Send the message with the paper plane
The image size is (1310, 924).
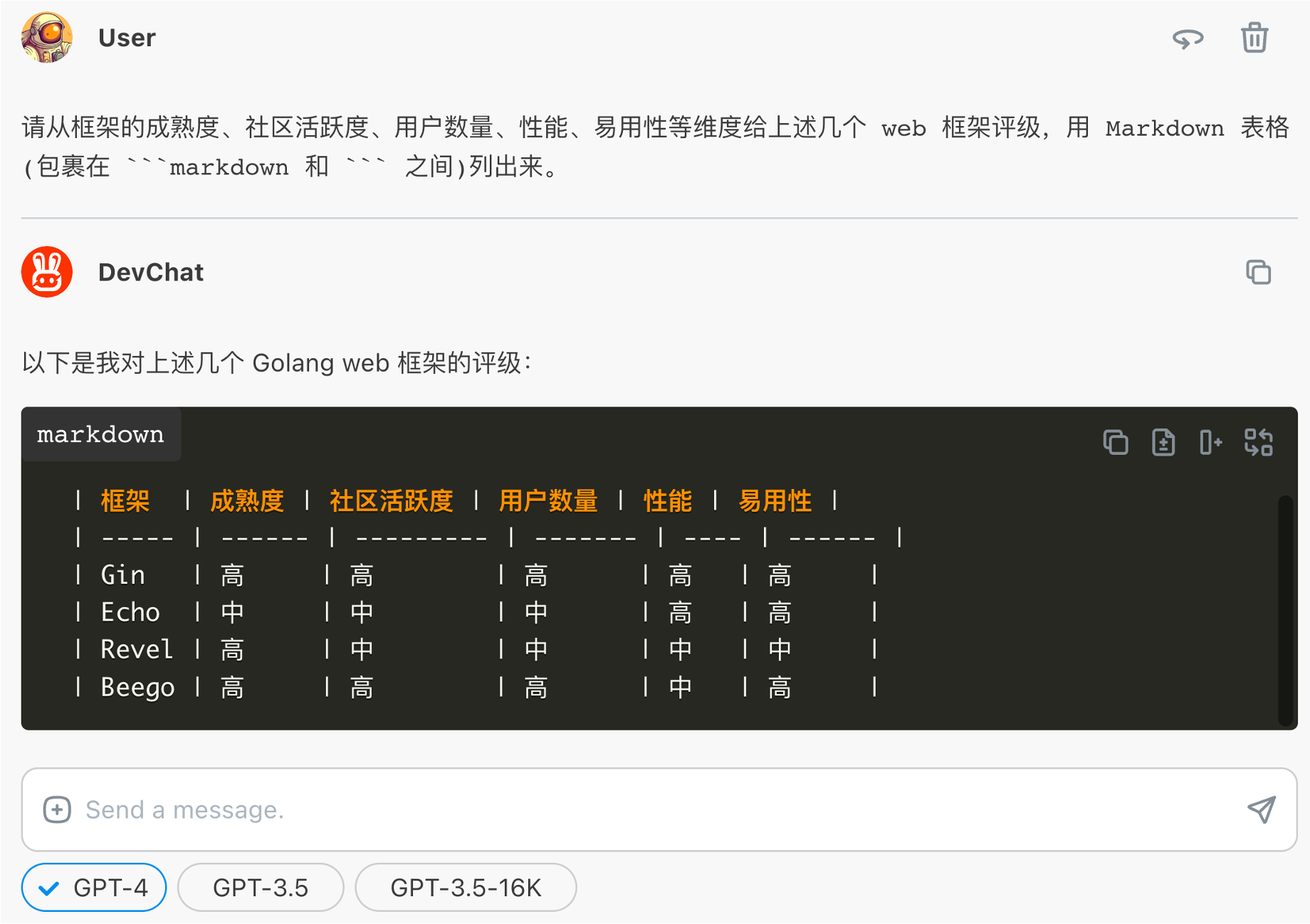(x=1262, y=810)
